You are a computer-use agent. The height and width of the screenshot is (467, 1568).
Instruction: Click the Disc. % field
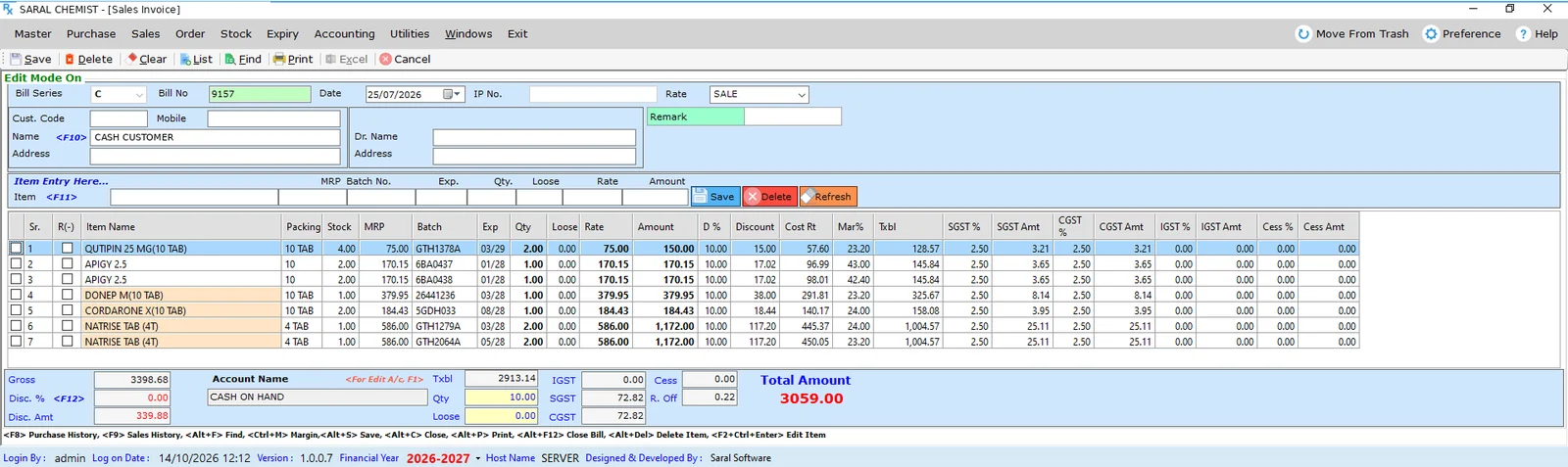[132, 398]
